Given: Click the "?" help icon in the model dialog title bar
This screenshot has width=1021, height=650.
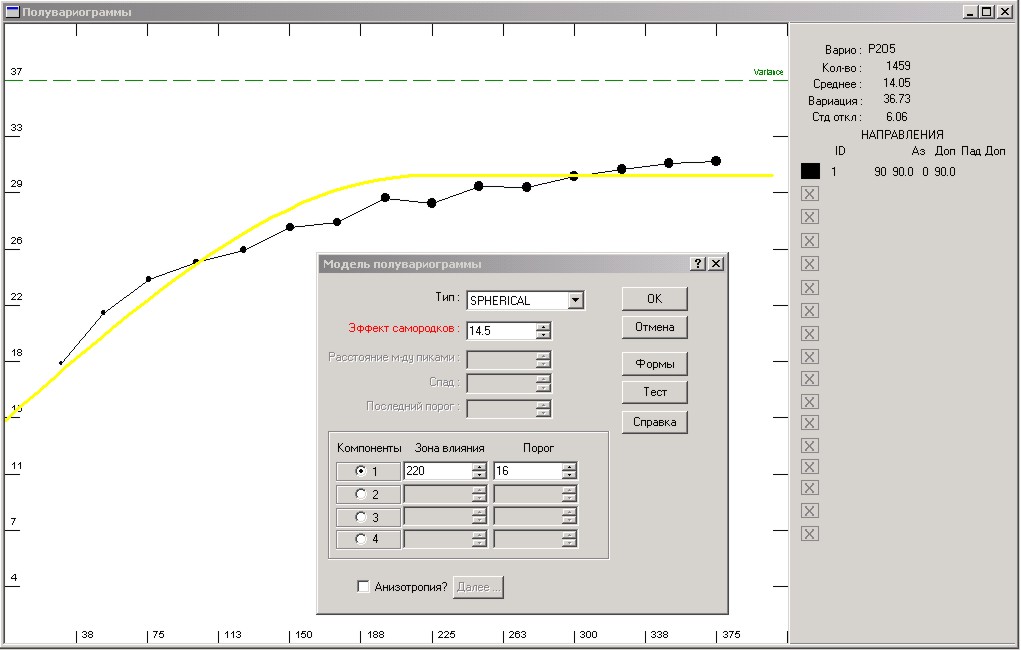Looking at the screenshot, I should tap(698, 264).
